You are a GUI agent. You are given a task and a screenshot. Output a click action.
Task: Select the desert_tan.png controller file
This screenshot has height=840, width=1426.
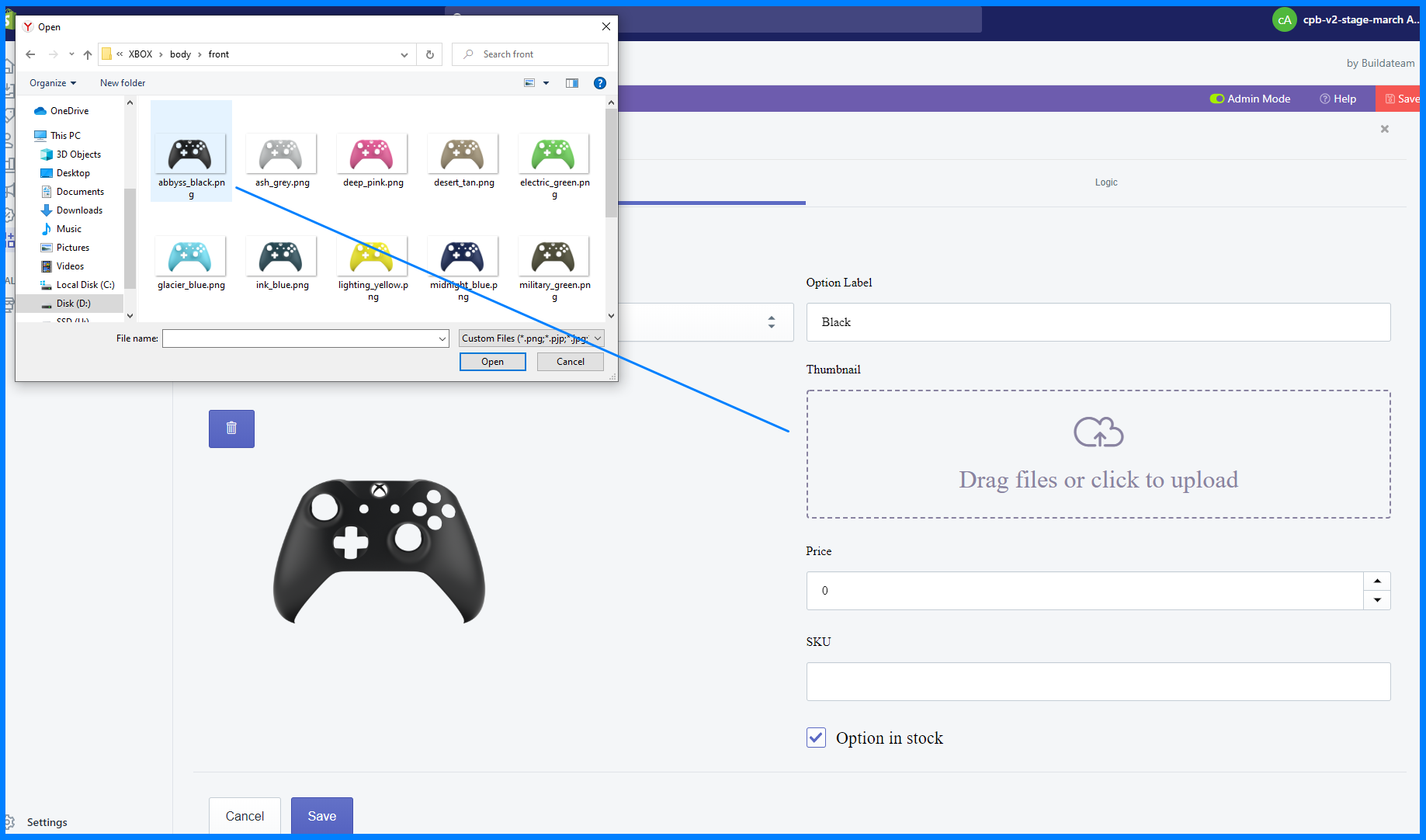tap(463, 159)
